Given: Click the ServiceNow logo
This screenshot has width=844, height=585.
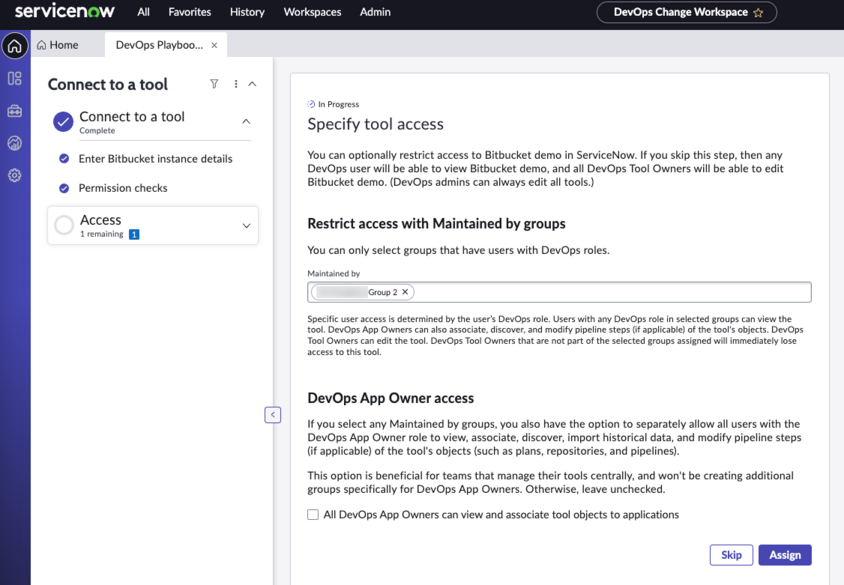Looking at the screenshot, I should click(64, 11).
